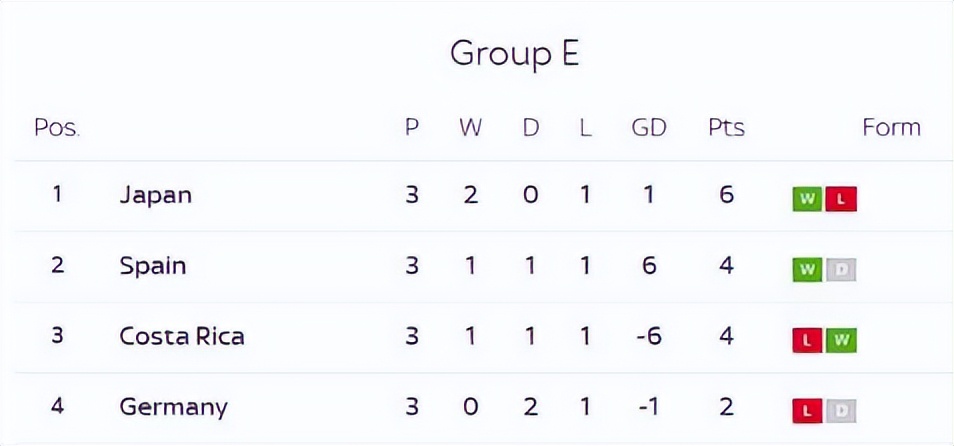Select the Costa Rica team name

coord(181,336)
